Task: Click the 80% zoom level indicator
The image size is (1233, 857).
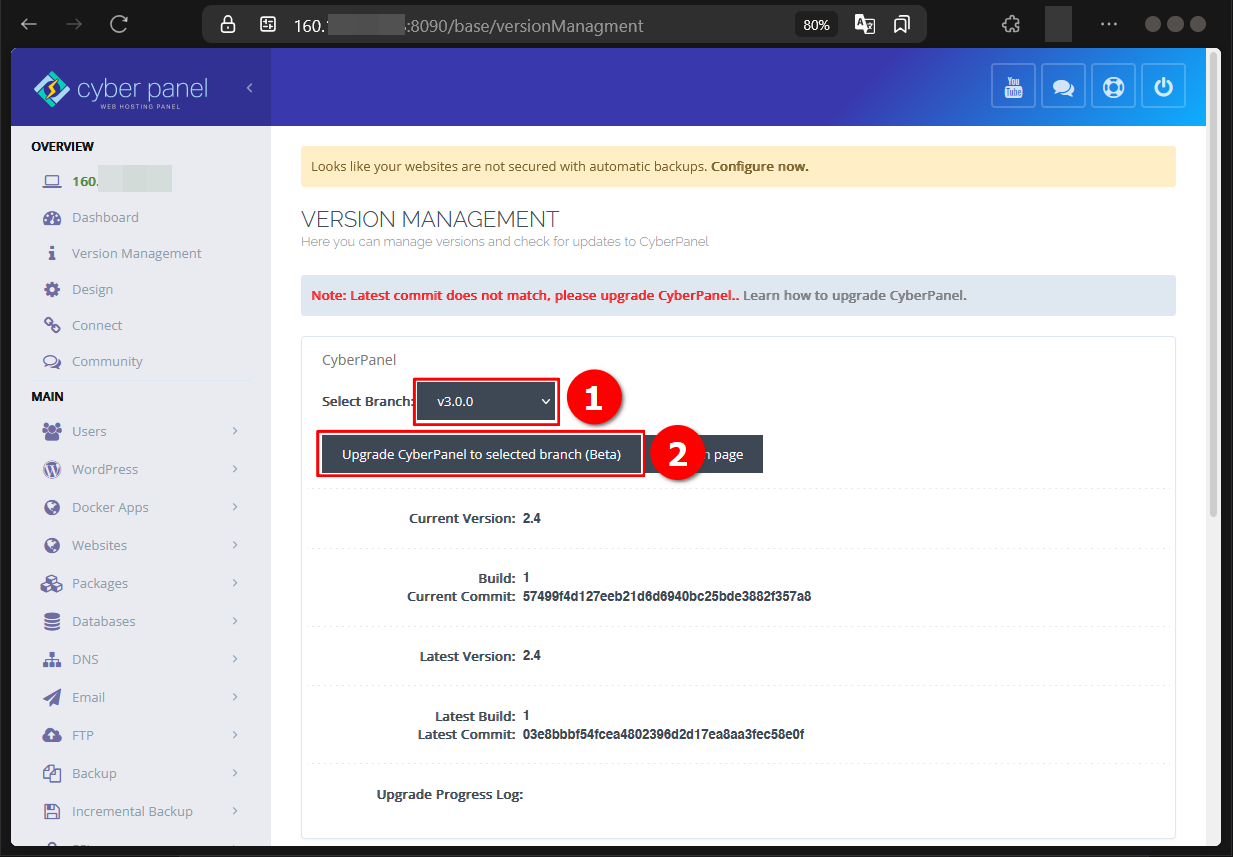Action: click(816, 25)
